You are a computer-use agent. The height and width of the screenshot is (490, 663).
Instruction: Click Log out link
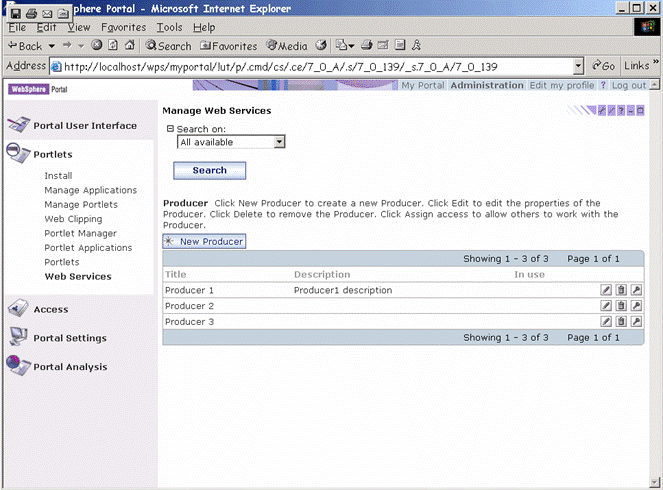tap(629, 85)
